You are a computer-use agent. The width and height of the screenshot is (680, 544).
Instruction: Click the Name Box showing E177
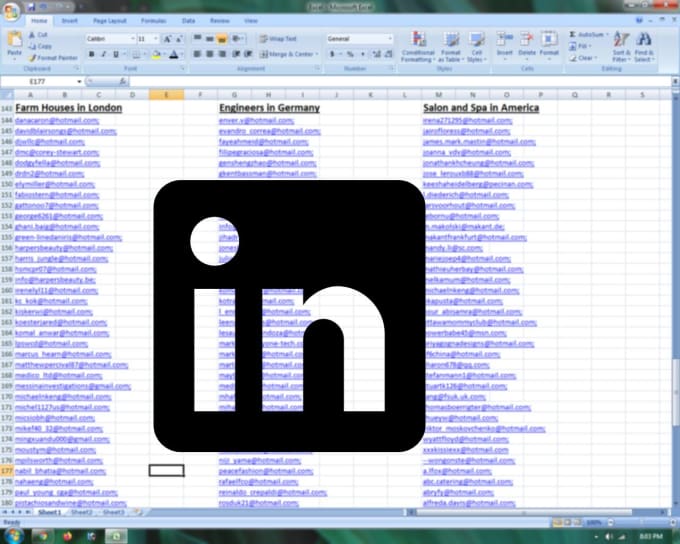coord(42,81)
